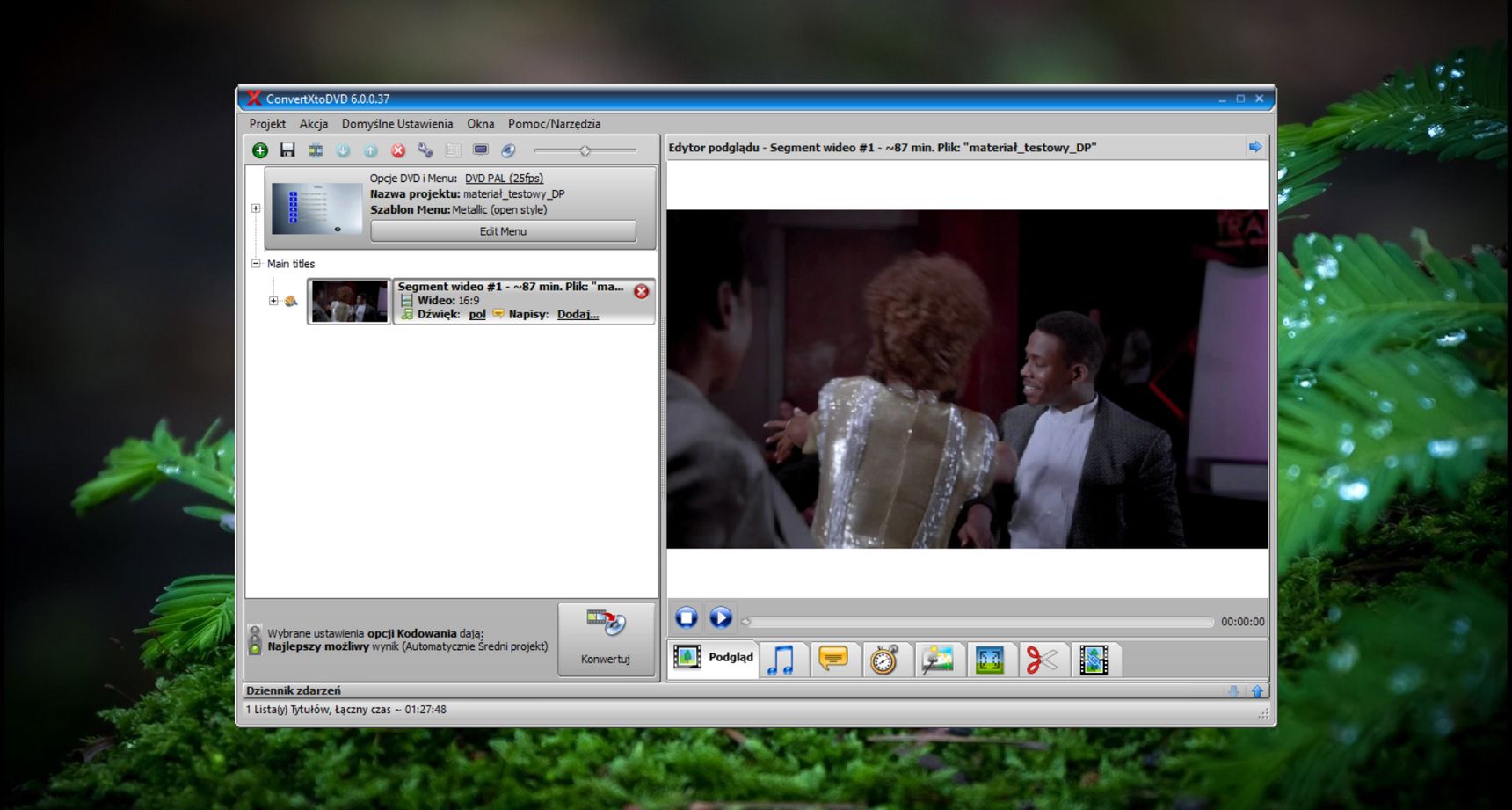Screen dimensions: 1512x810
Task: Click the encoding quality traffic light icon
Action: click(x=255, y=639)
